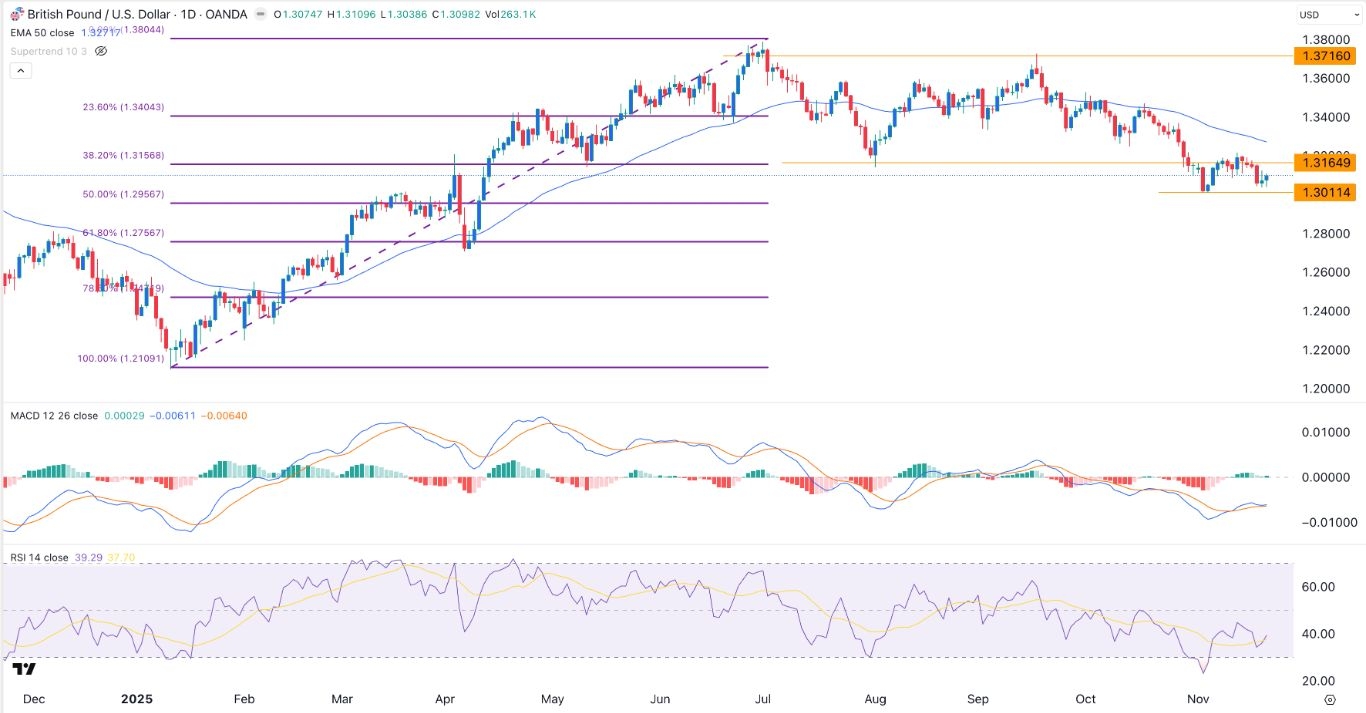Click the orange 1.37160 price level label

1326,56
